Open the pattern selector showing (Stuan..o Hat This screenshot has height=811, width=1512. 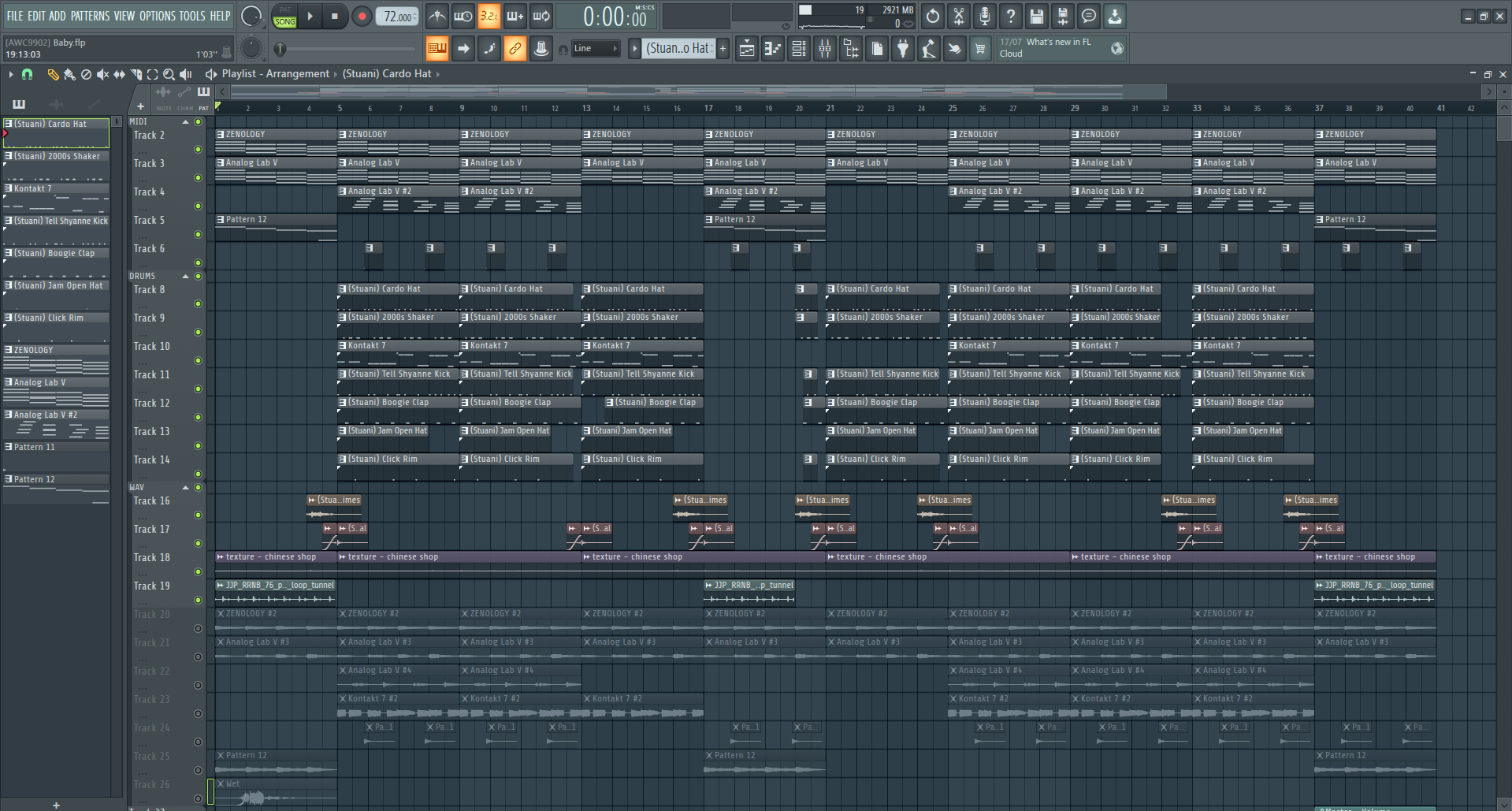click(679, 49)
